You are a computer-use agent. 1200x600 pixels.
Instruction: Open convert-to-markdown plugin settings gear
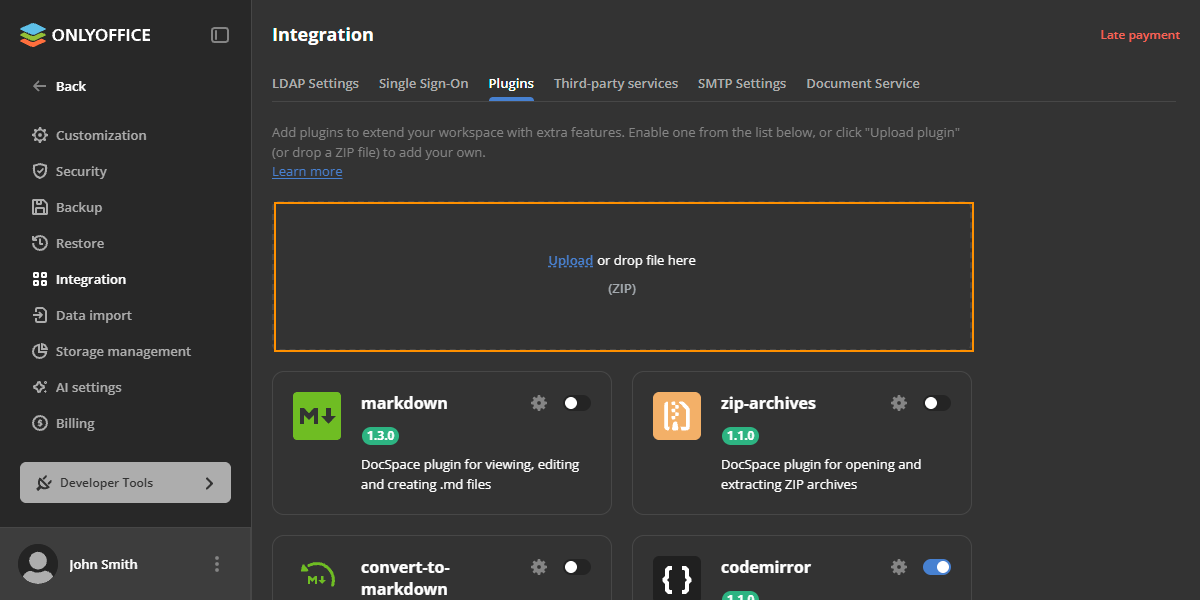(x=539, y=567)
